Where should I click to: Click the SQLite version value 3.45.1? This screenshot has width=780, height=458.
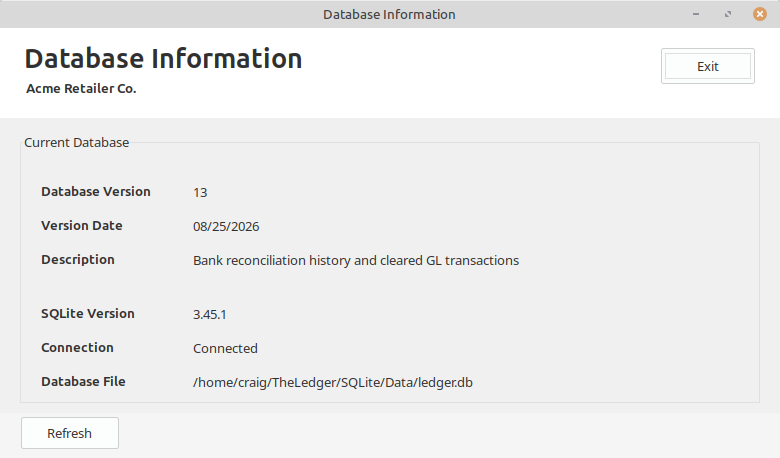(x=209, y=314)
